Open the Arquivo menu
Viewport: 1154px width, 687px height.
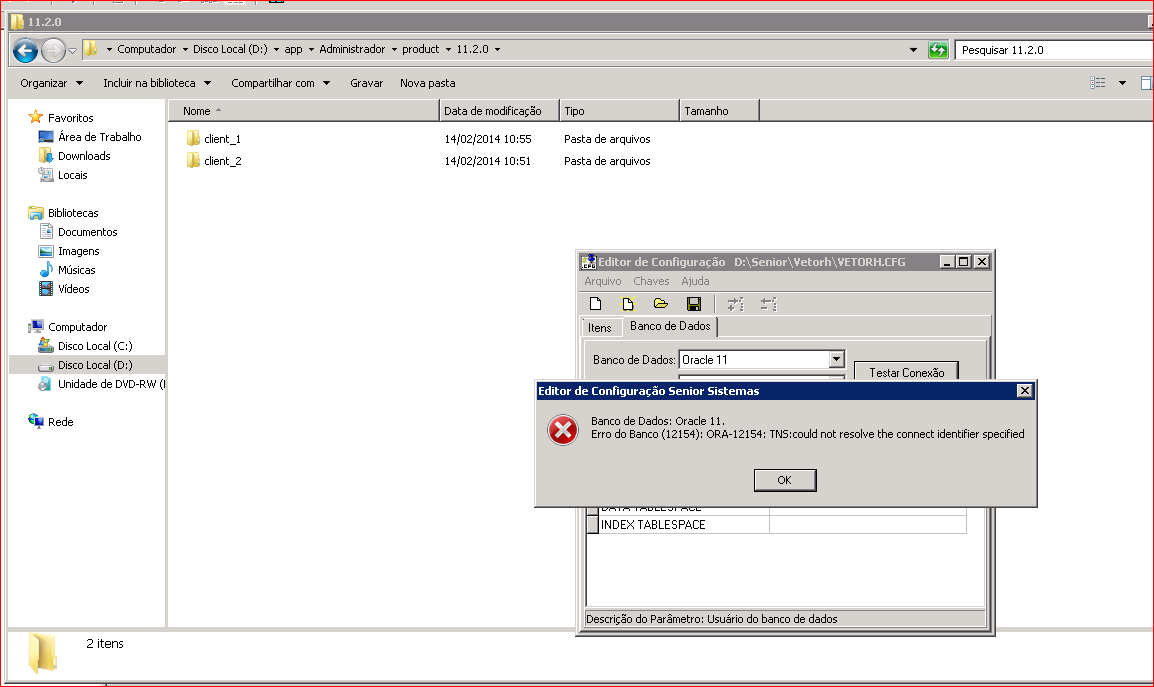603,281
